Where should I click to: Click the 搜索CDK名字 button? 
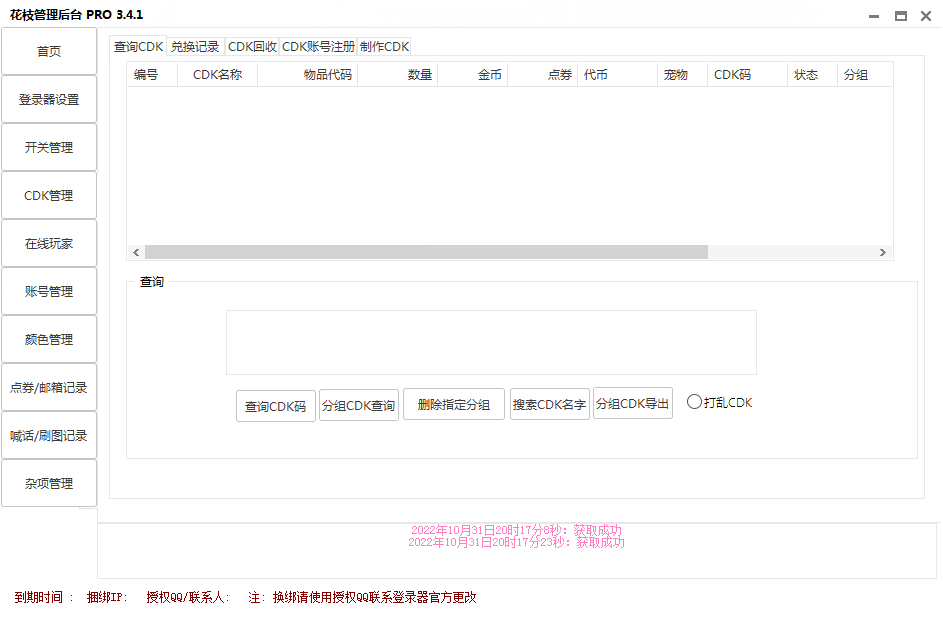click(x=549, y=404)
